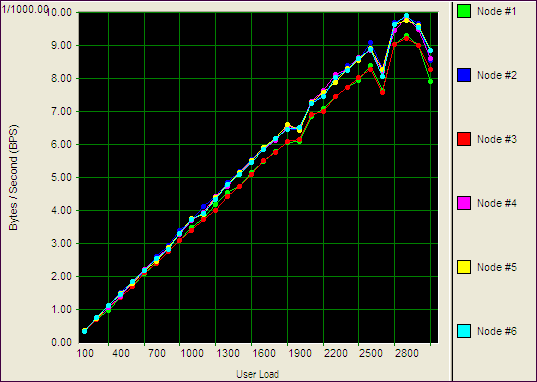Screen dimensions: 537x382
Task: Click the 700 user load tick label
Action: [157, 353]
